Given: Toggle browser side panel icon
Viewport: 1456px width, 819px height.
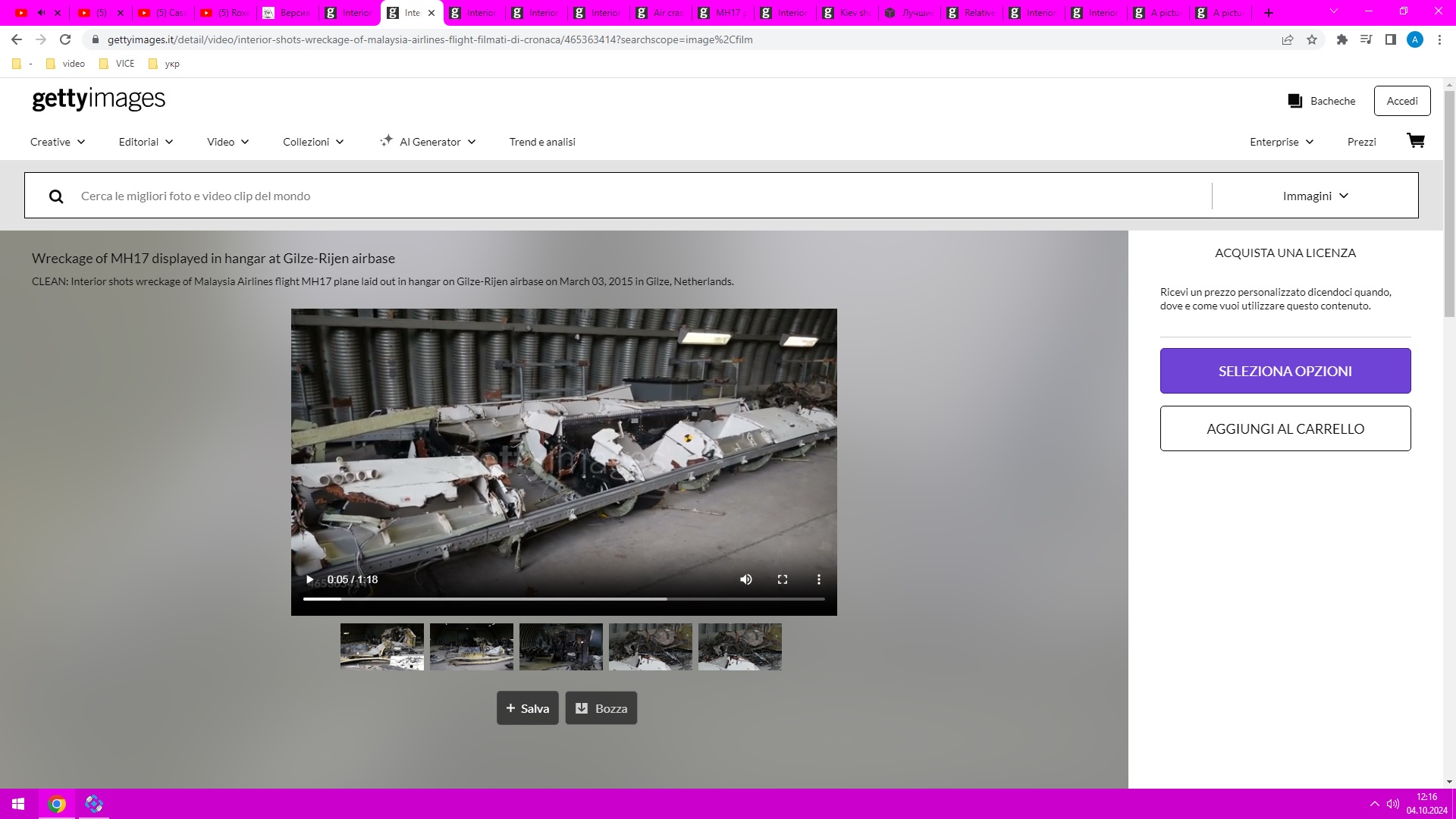Looking at the screenshot, I should point(1391,39).
